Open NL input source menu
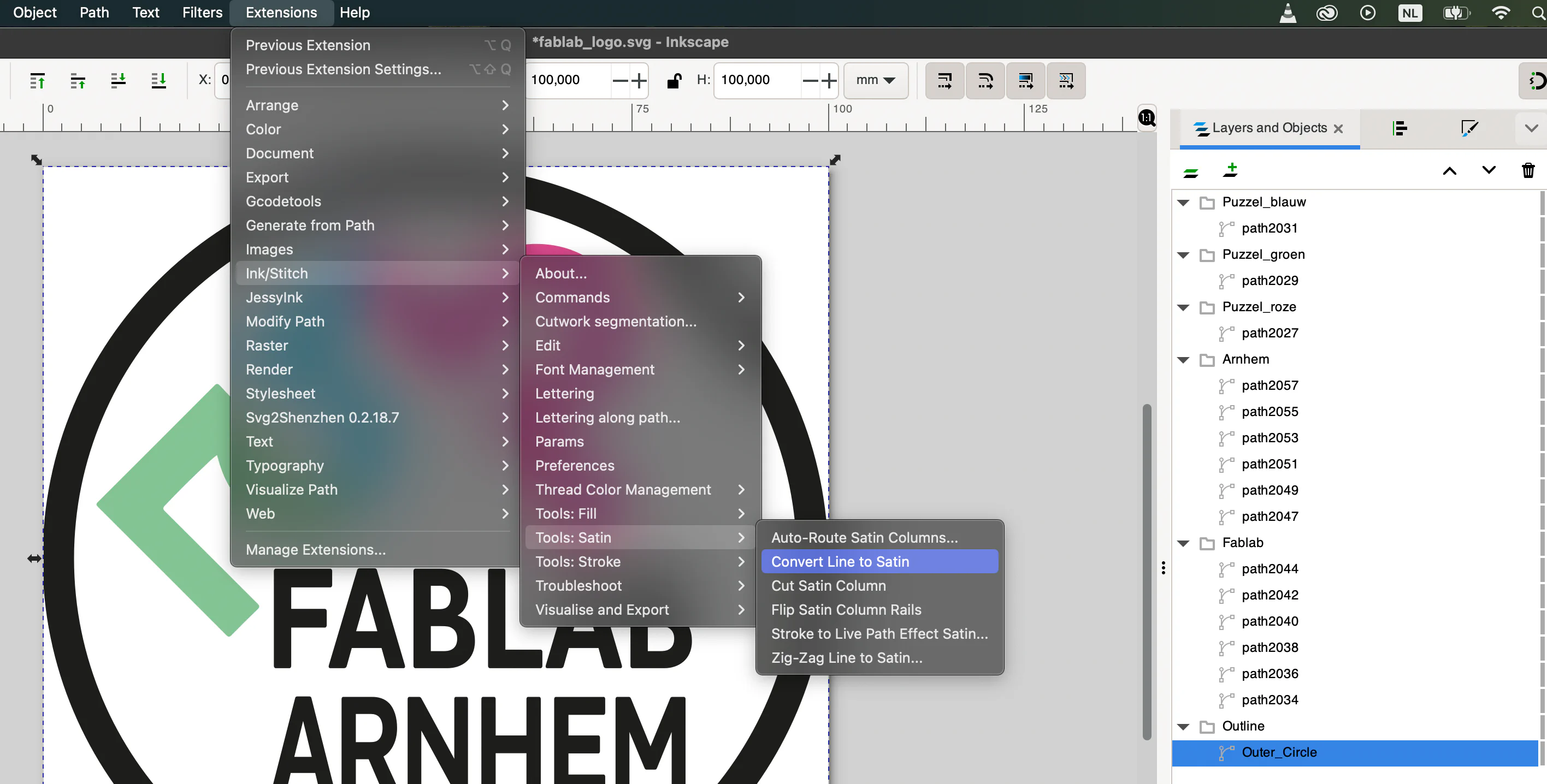This screenshot has height=784, width=1547. coord(1409,13)
